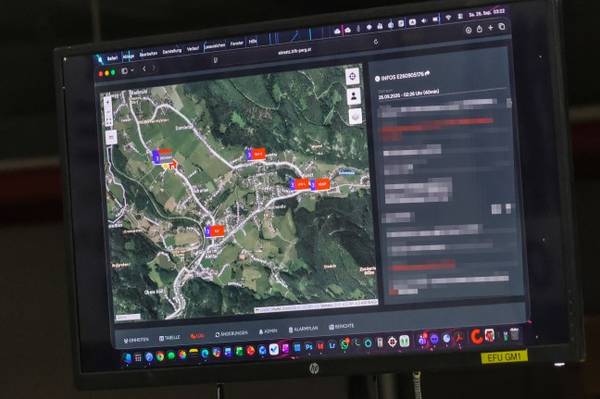Click the map attribution link at bottom
600x399 pixels.
(x=316, y=306)
